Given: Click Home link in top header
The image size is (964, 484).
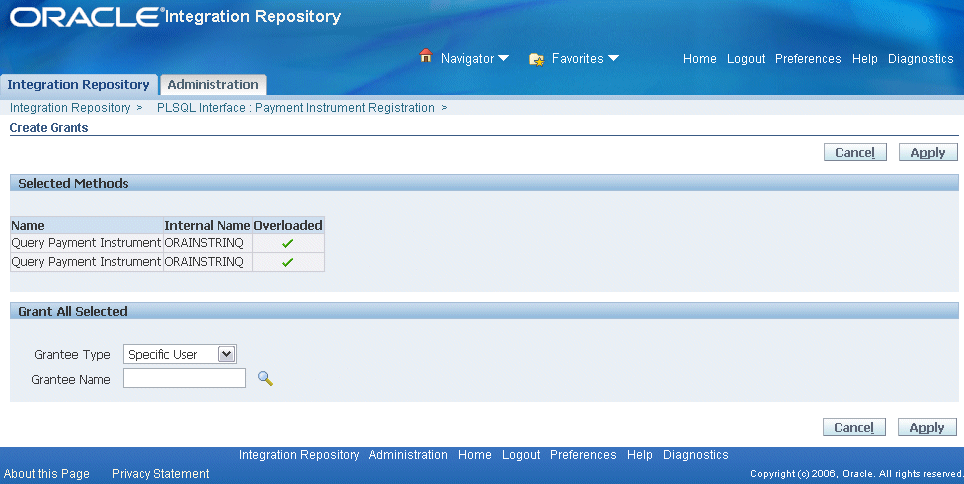Looking at the screenshot, I should (x=700, y=59).
